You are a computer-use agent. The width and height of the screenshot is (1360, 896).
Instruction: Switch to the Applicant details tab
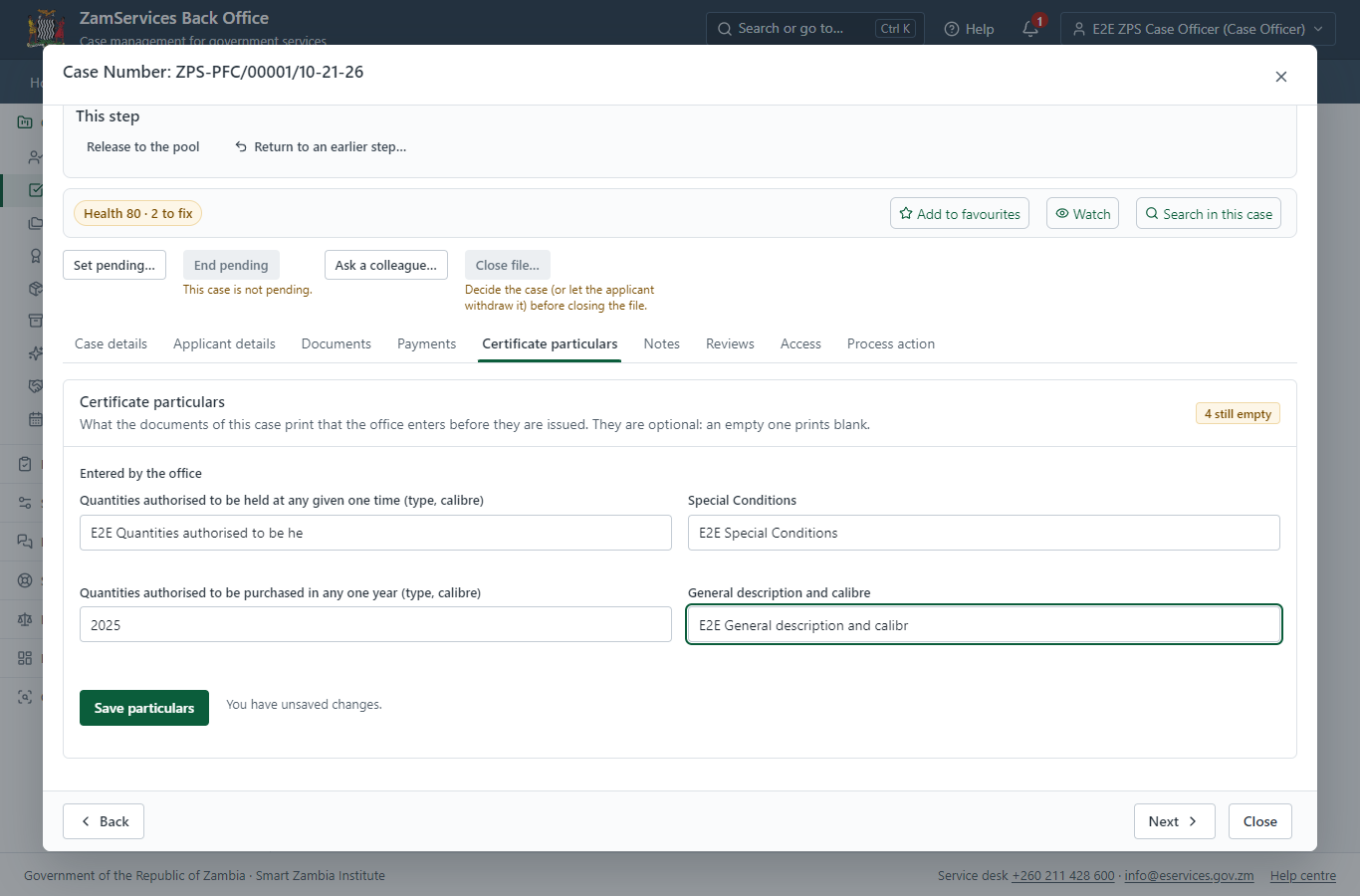click(224, 343)
